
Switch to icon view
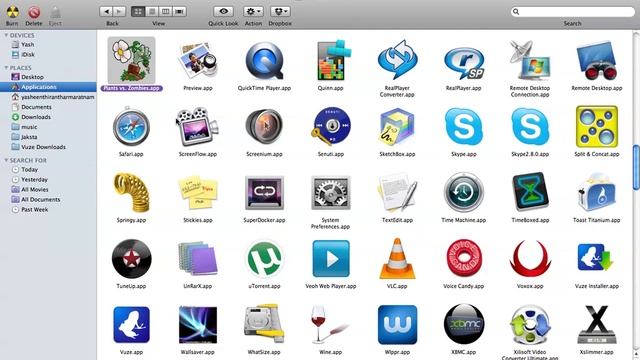138,11
